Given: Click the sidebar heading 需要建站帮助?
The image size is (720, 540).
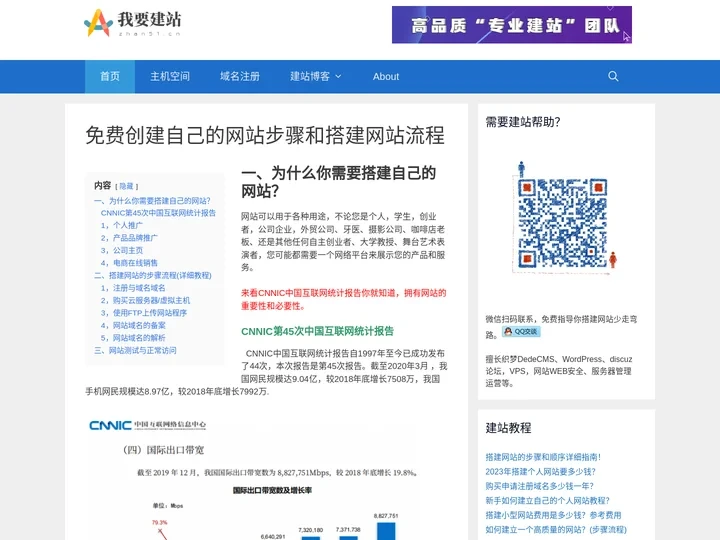Looking at the screenshot, I should (523, 122).
